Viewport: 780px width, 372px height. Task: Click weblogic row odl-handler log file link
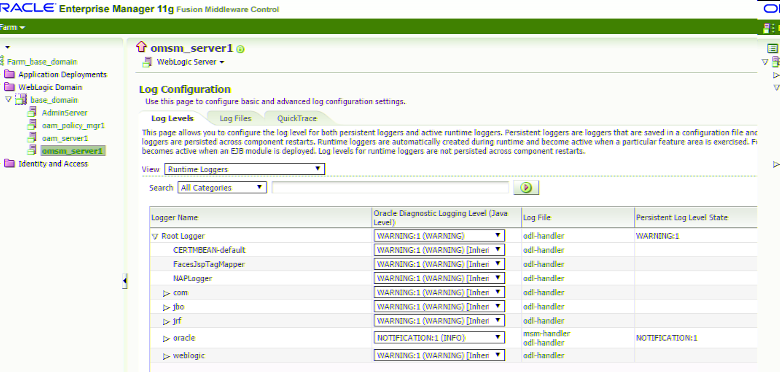(543, 356)
